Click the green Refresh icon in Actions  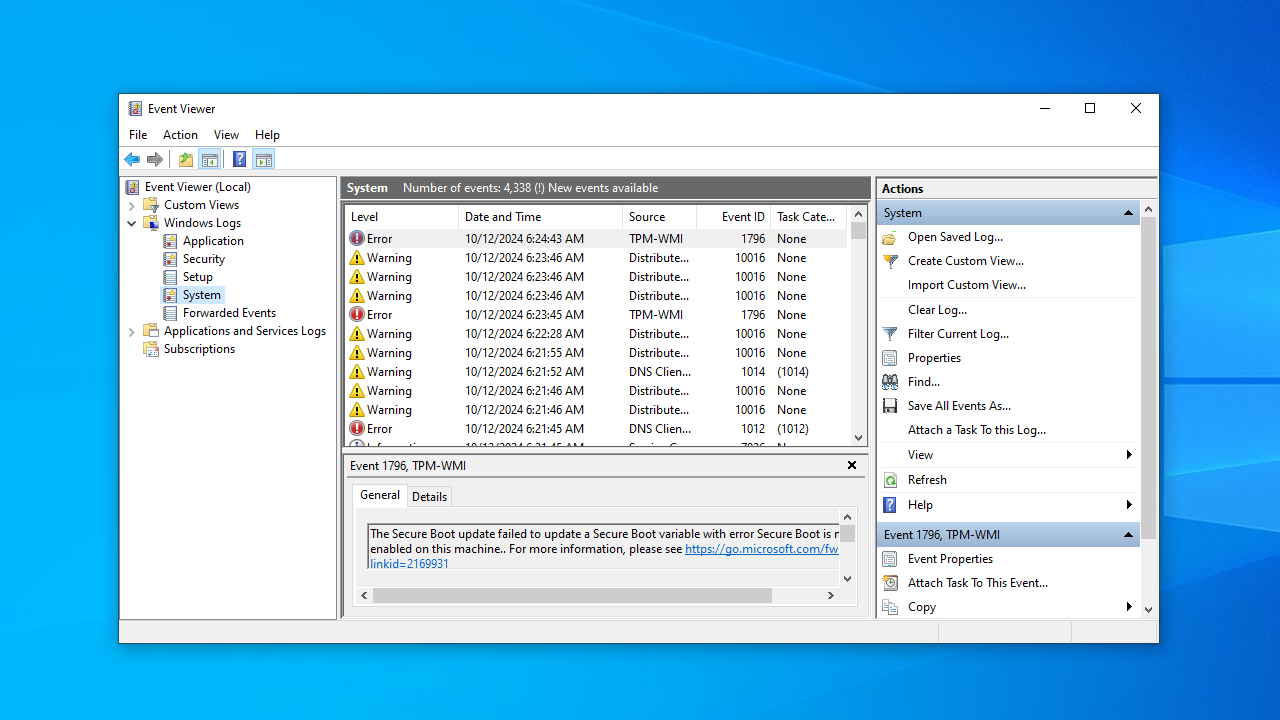point(890,480)
